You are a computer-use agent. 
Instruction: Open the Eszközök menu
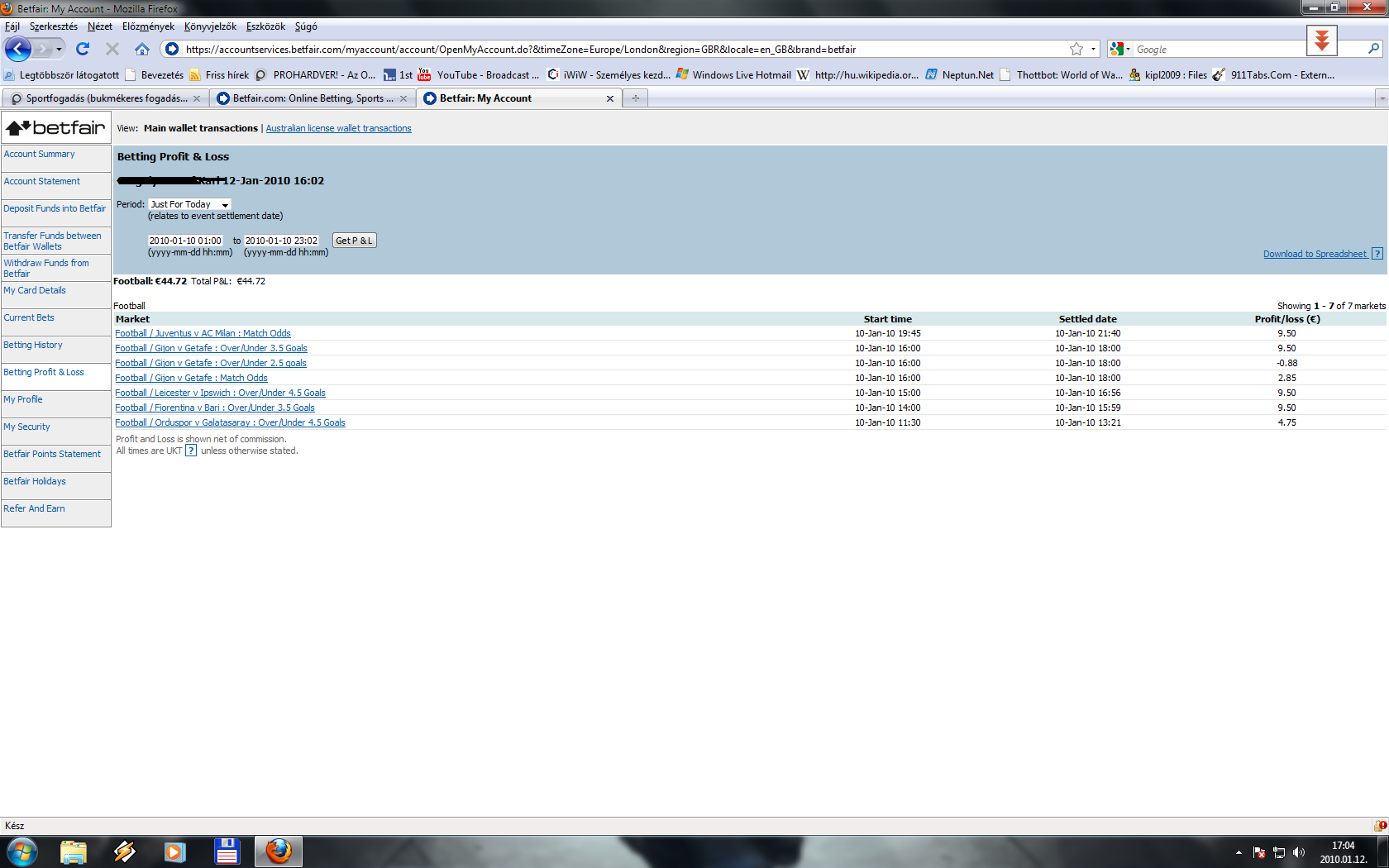pos(265,26)
